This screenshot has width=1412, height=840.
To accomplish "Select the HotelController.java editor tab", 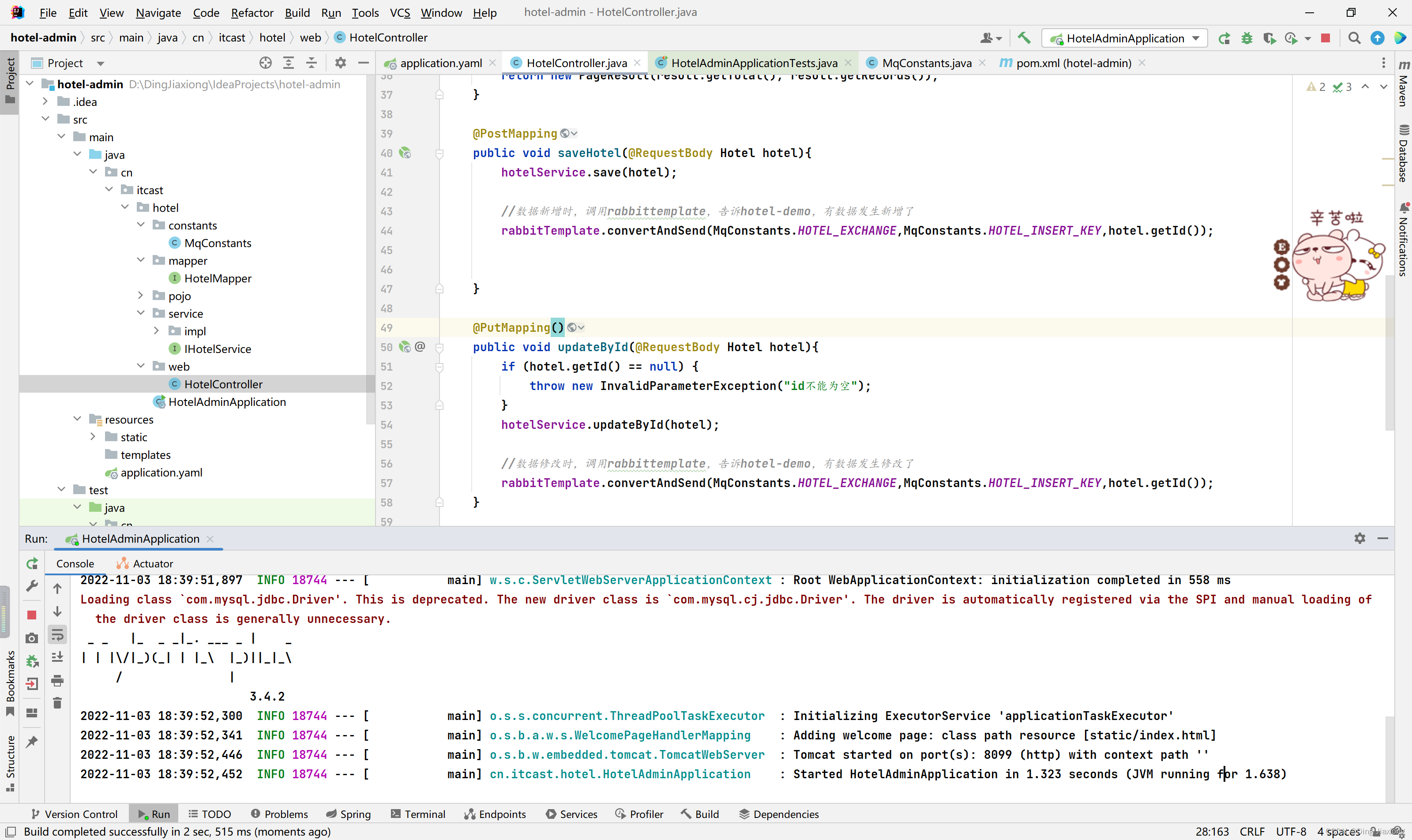I will tap(570, 62).
